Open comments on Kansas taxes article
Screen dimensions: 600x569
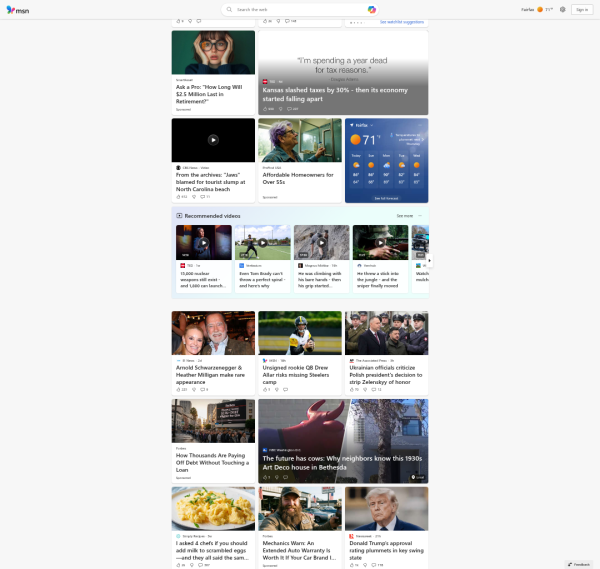pos(292,109)
